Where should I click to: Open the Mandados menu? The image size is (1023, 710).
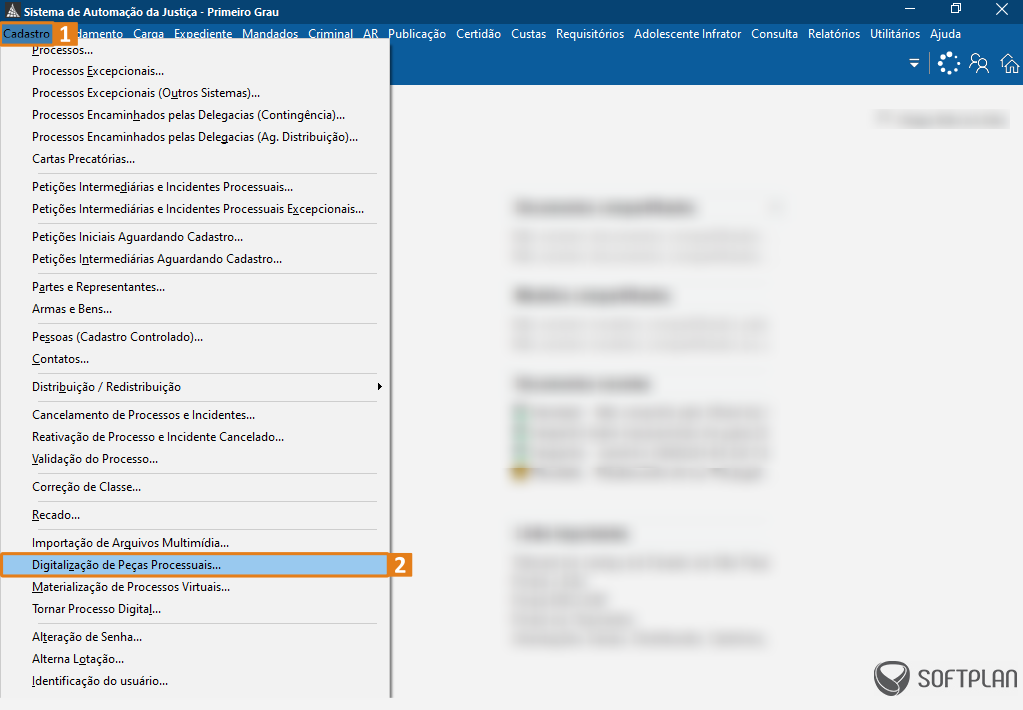tap(270, 34)
